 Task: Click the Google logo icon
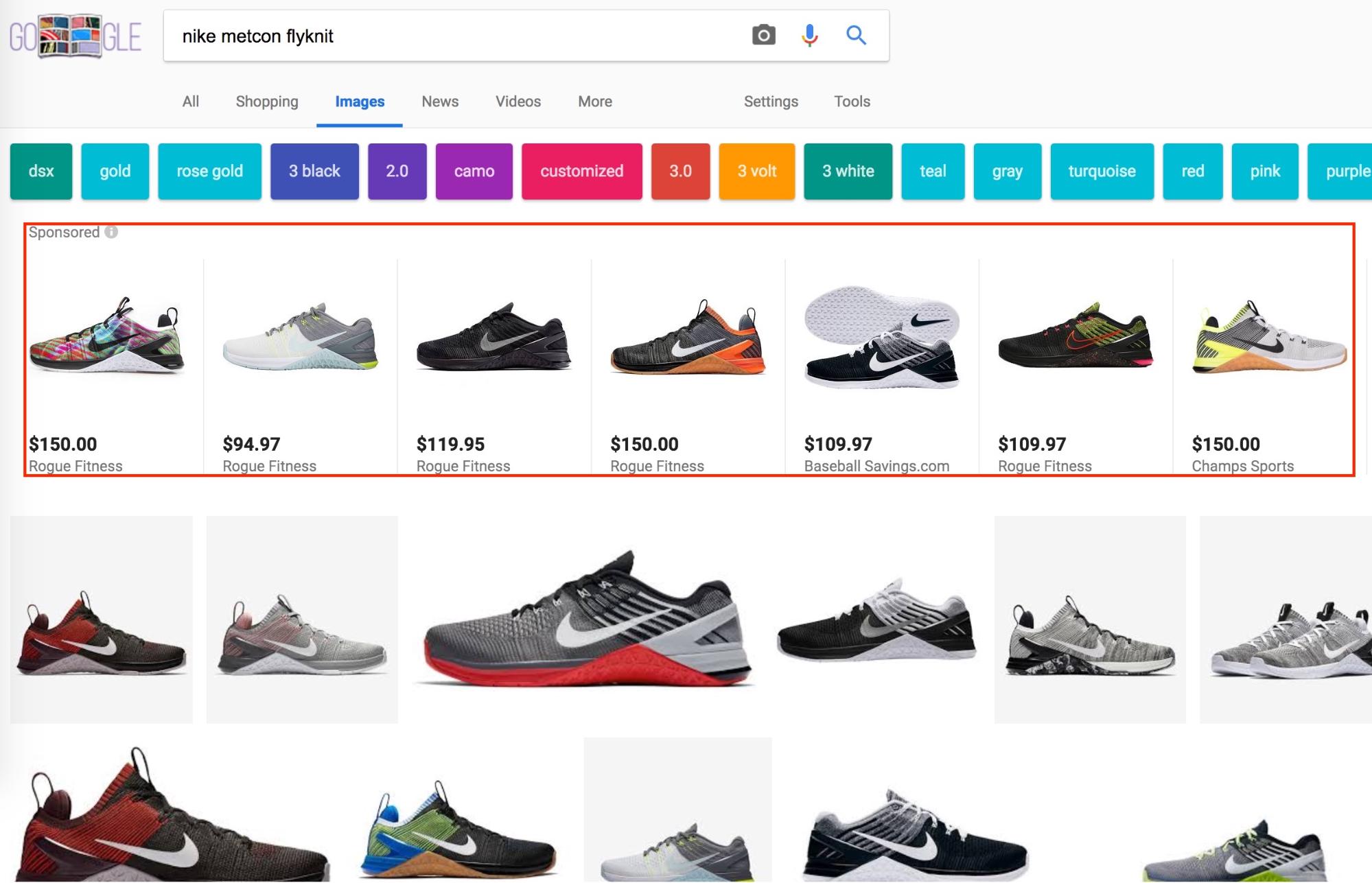(76, 36)
